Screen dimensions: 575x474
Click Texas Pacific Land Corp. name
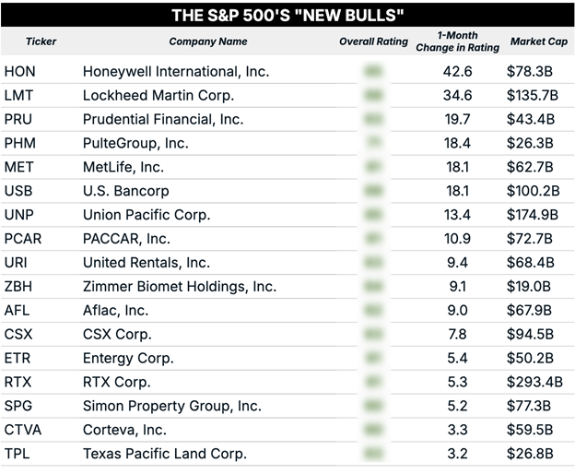[x=165, y=454]
